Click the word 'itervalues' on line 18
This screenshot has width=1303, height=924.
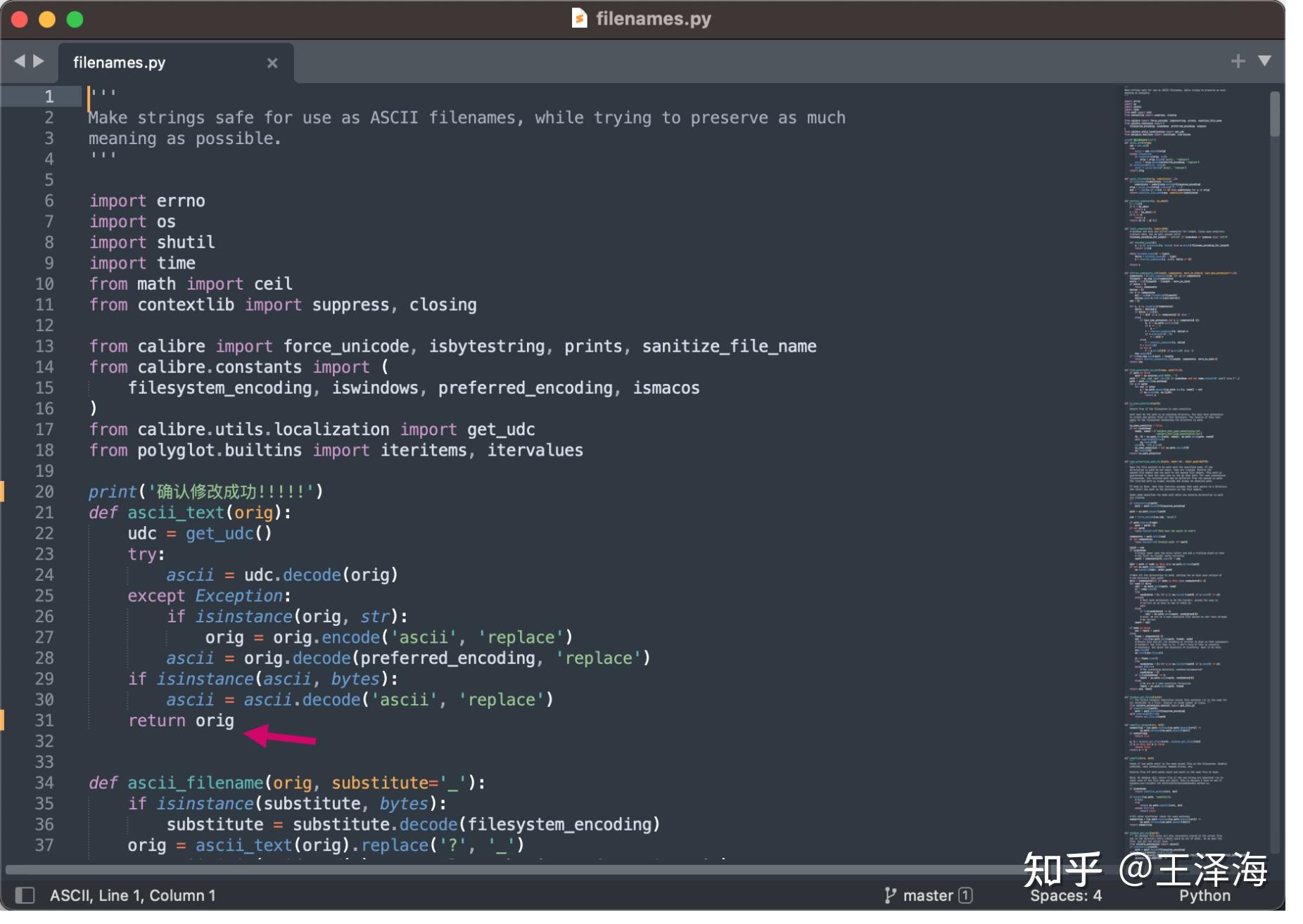tap(535, 450)
